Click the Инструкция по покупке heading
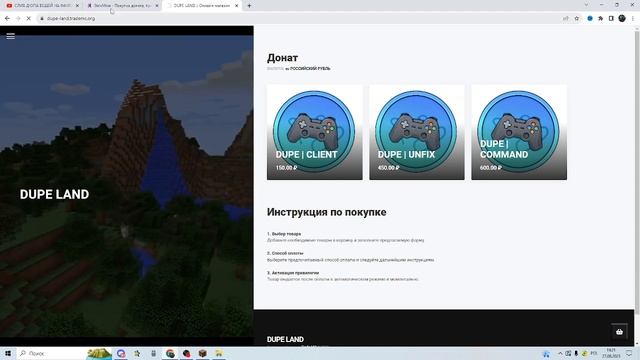The image size is (640, 360). pyautogui.click(x=327, y=212)
